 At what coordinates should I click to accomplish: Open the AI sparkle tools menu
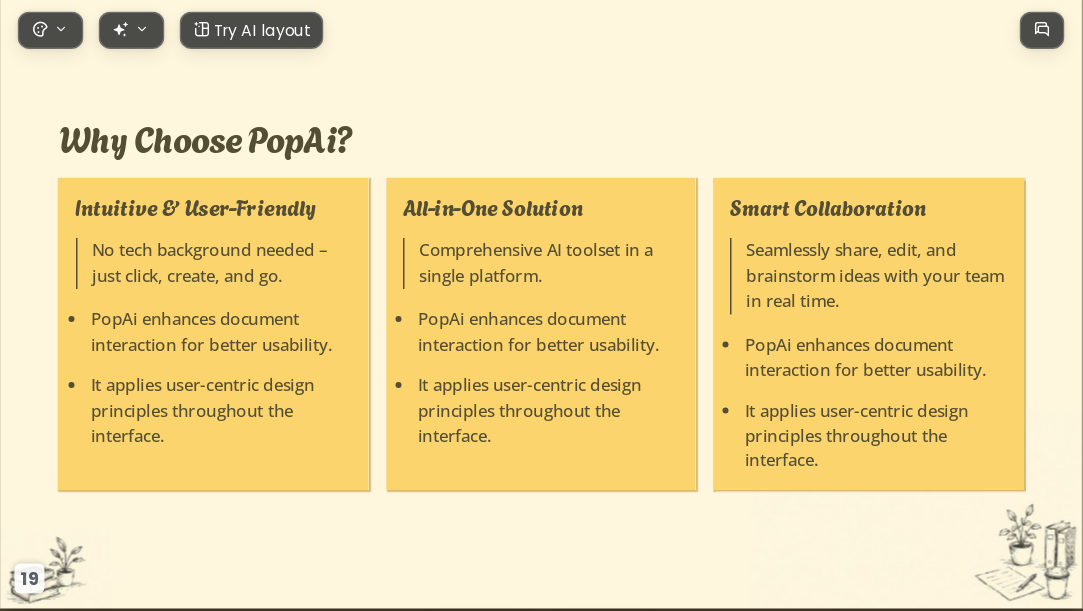(121, 30)
